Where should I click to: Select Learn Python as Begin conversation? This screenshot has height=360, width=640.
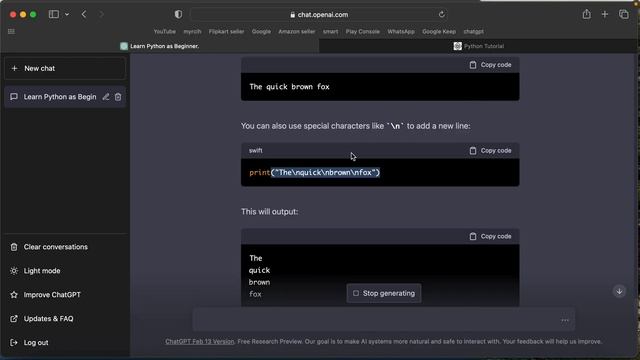click(x=60, y=97)
